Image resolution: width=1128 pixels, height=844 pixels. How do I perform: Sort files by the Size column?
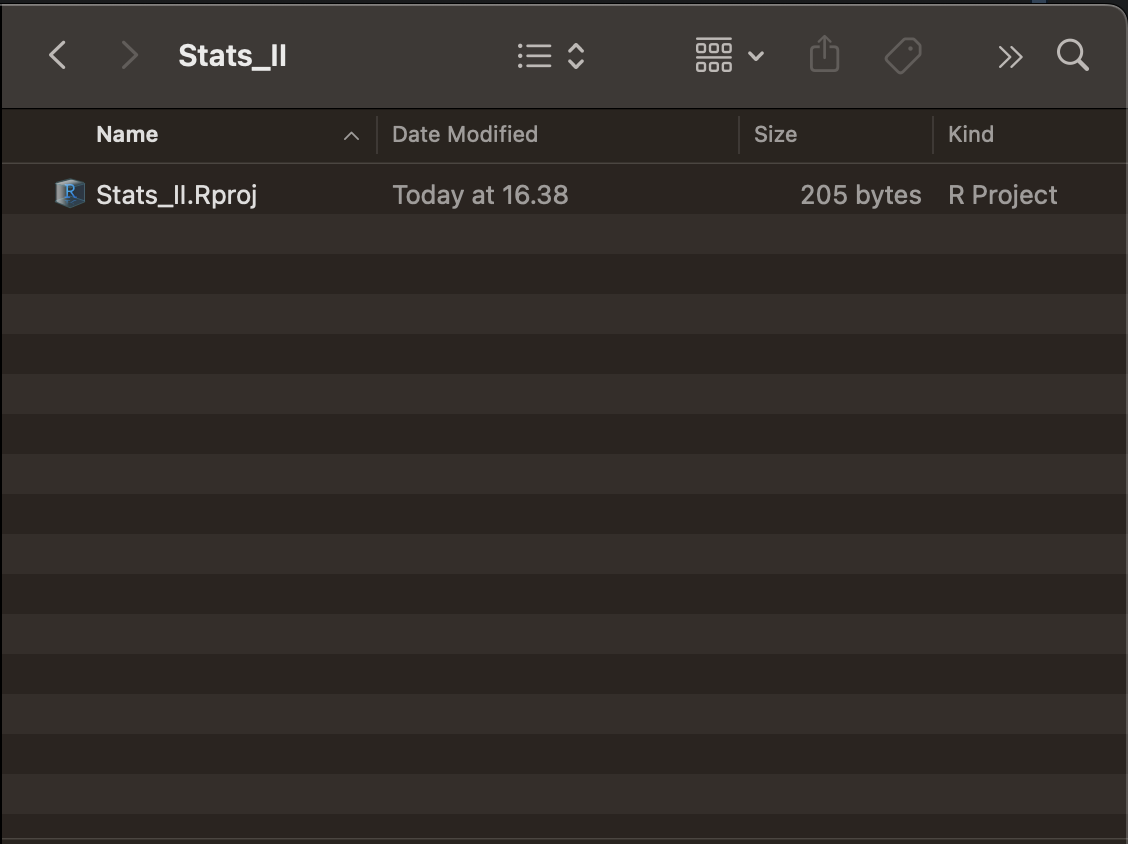pos(776,135)
